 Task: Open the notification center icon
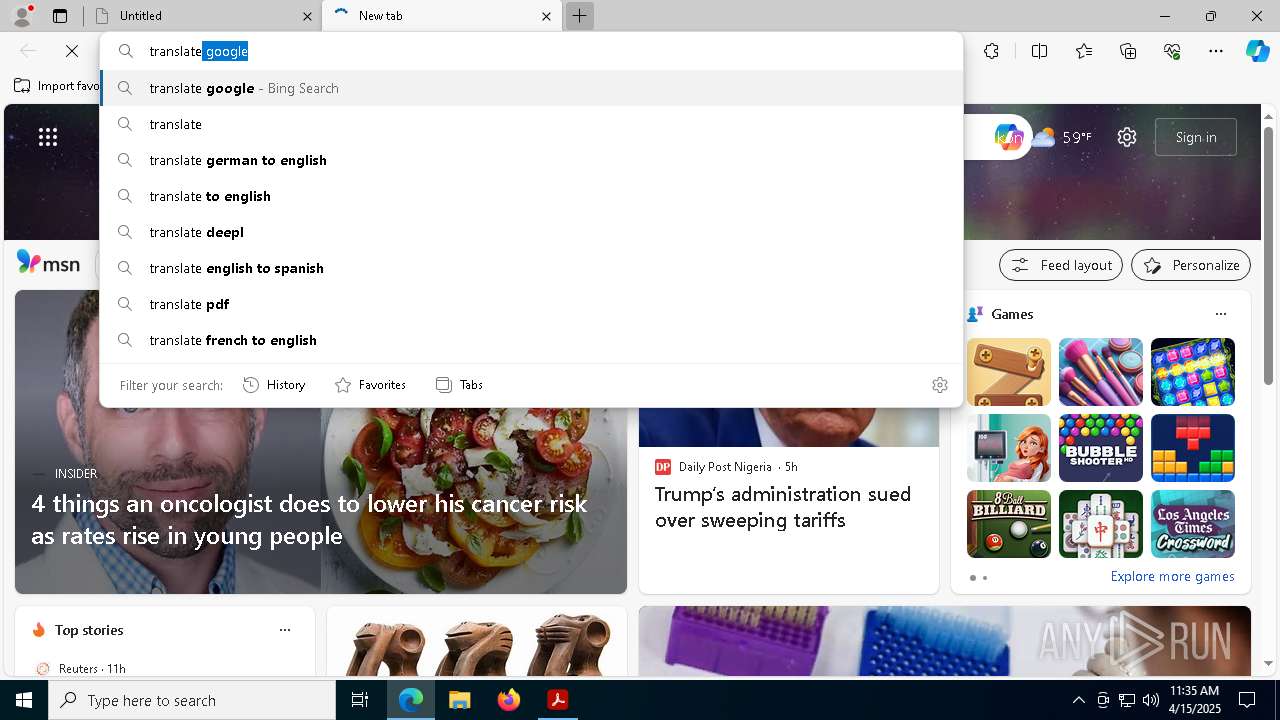[x=1247, y=700]
